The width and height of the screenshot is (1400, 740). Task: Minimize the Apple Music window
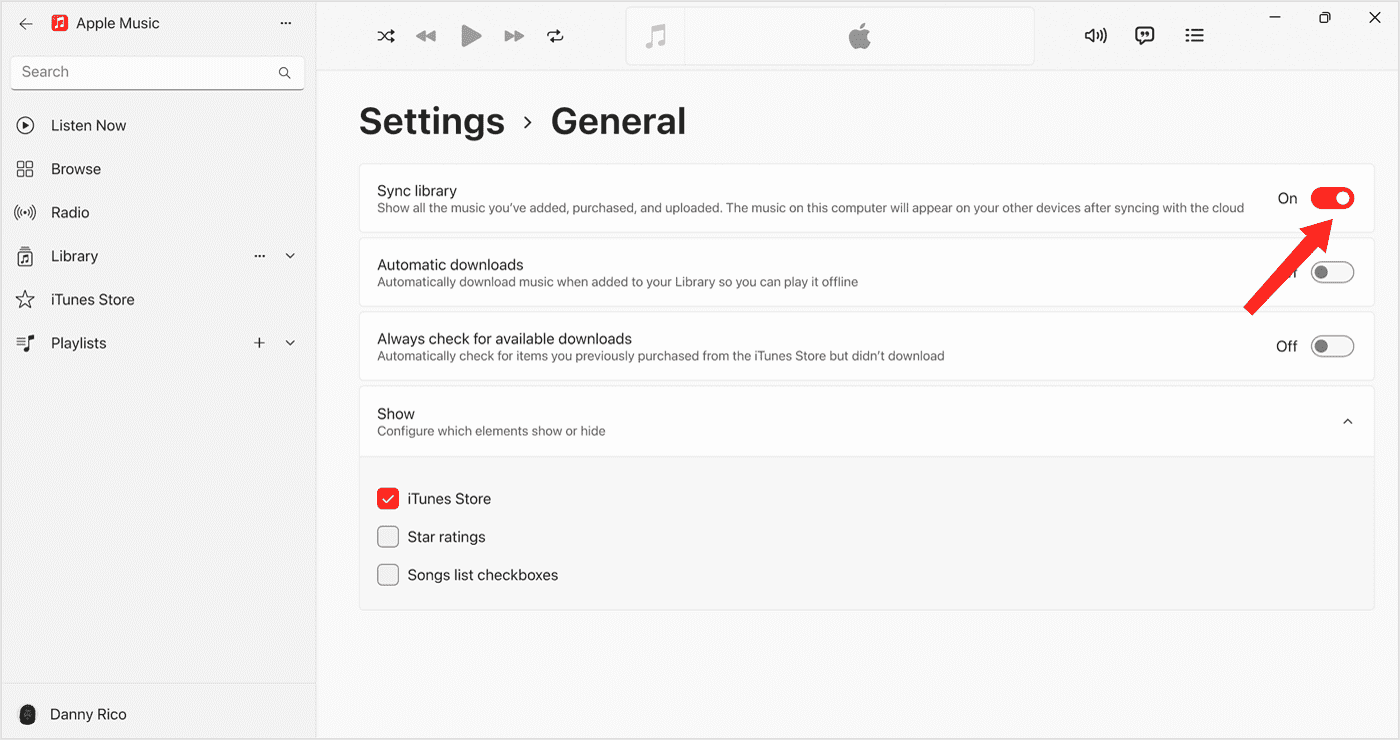1275,17
